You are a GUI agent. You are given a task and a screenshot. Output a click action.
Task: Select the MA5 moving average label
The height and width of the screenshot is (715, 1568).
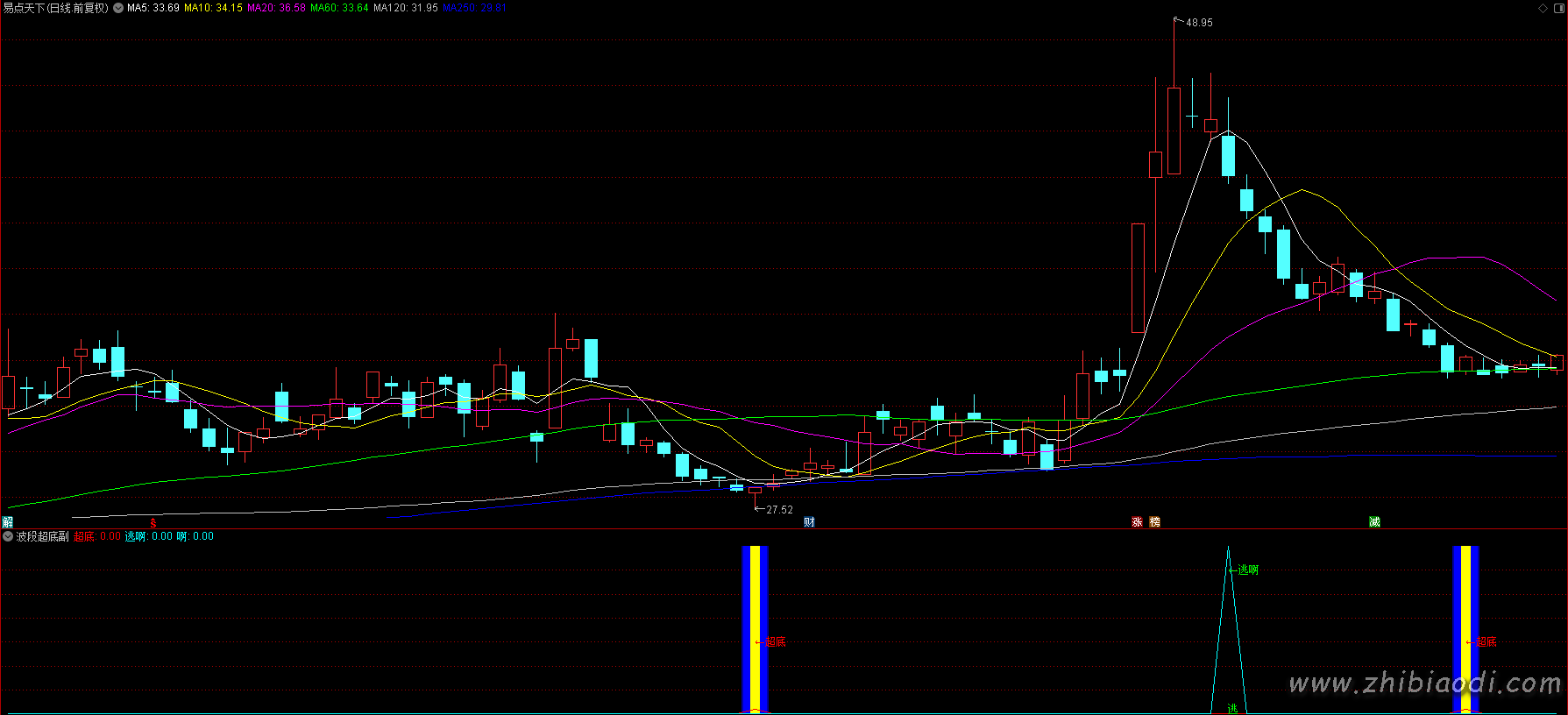point(153,8)
